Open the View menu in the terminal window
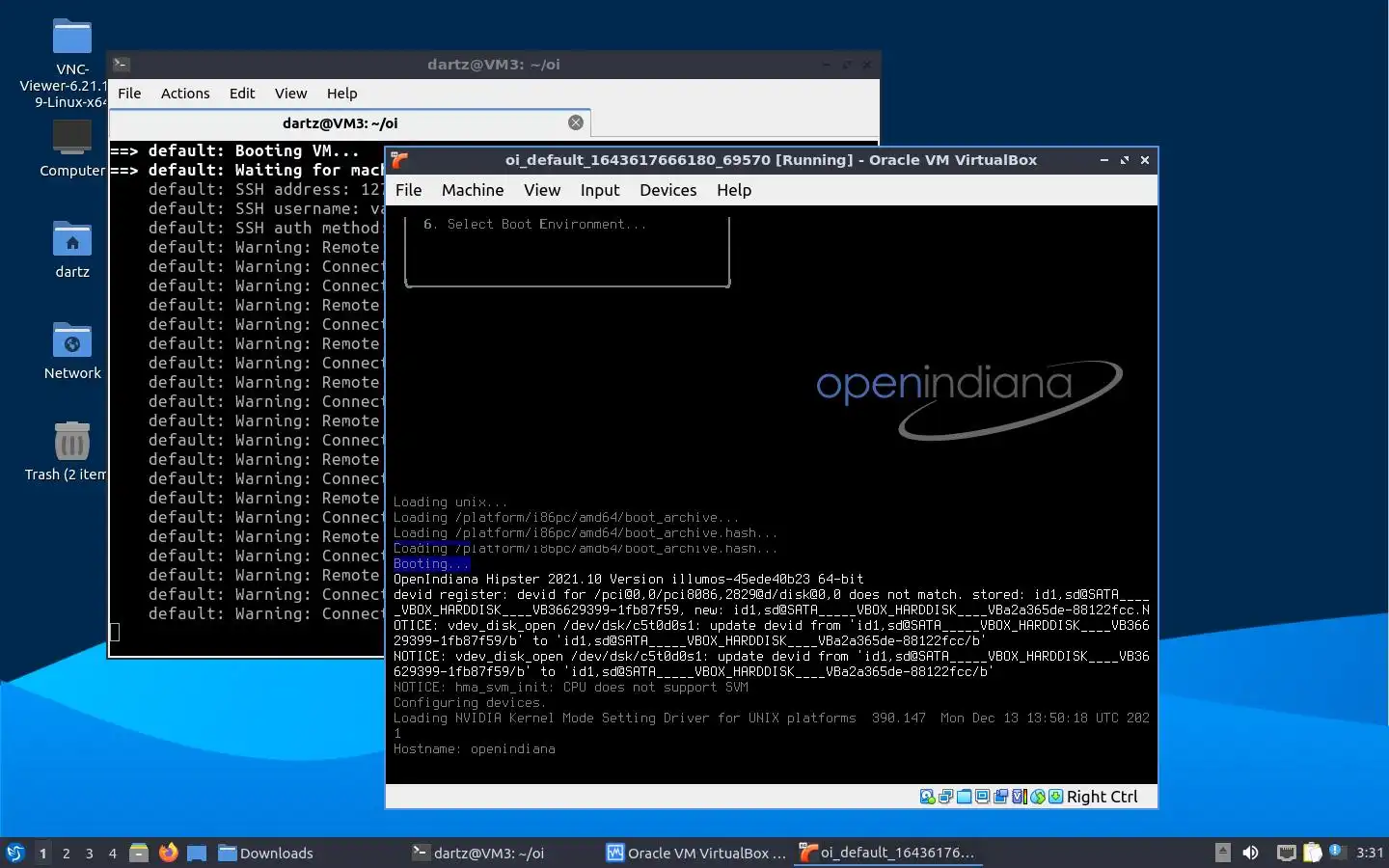The image size is (1389, 868). (x=290, y=94)
